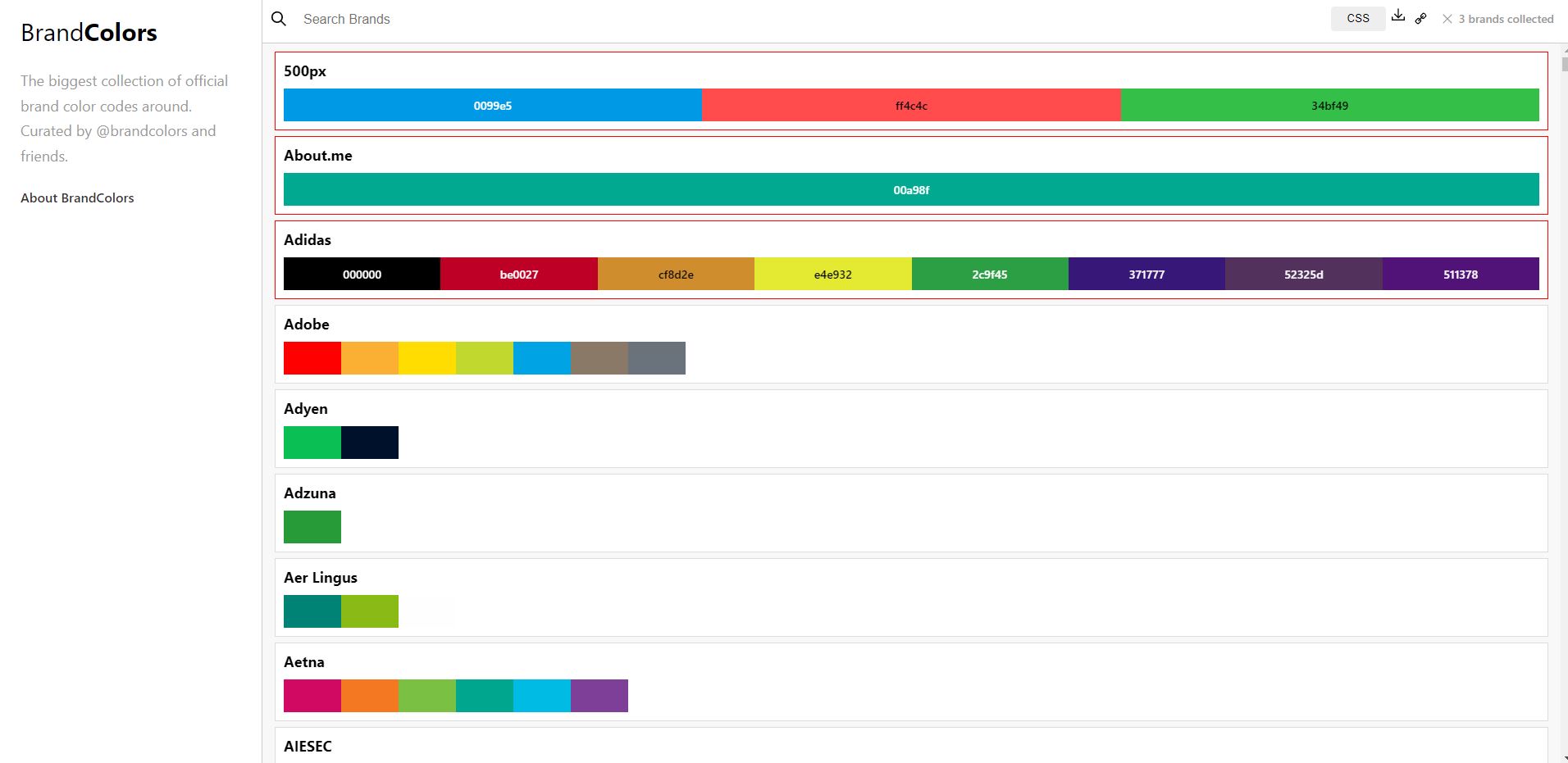Copy Adidas yellow color e4e932
Image resolution: width=1568 pixels, height=763 pixels.
(833, 274)
